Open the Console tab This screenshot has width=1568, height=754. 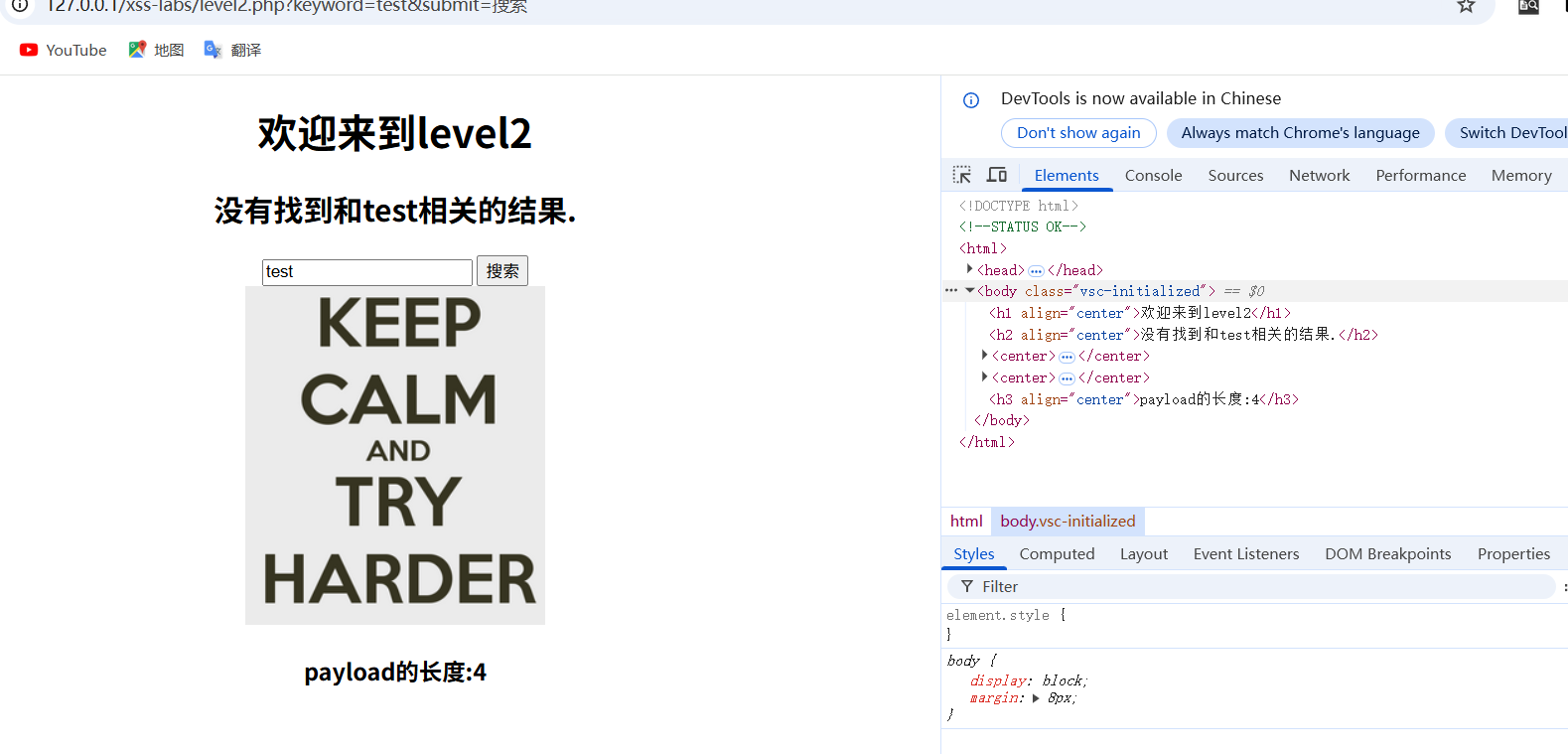tap(1153, 175)
